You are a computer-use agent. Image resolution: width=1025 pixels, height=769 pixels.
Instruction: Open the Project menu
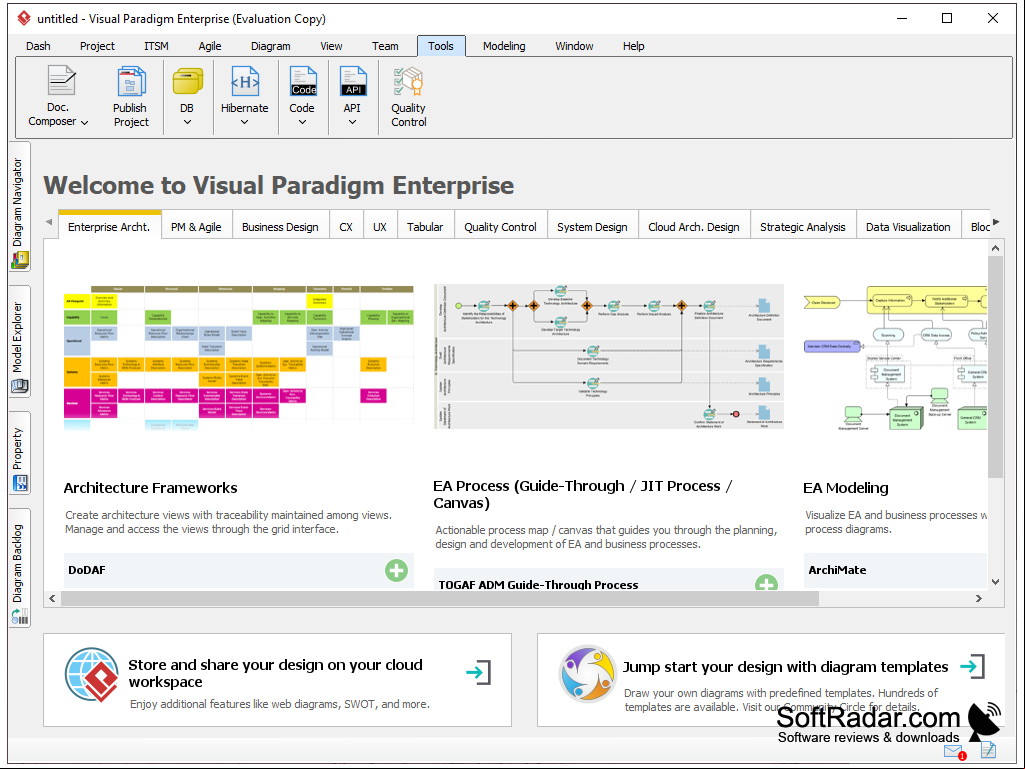97,46
